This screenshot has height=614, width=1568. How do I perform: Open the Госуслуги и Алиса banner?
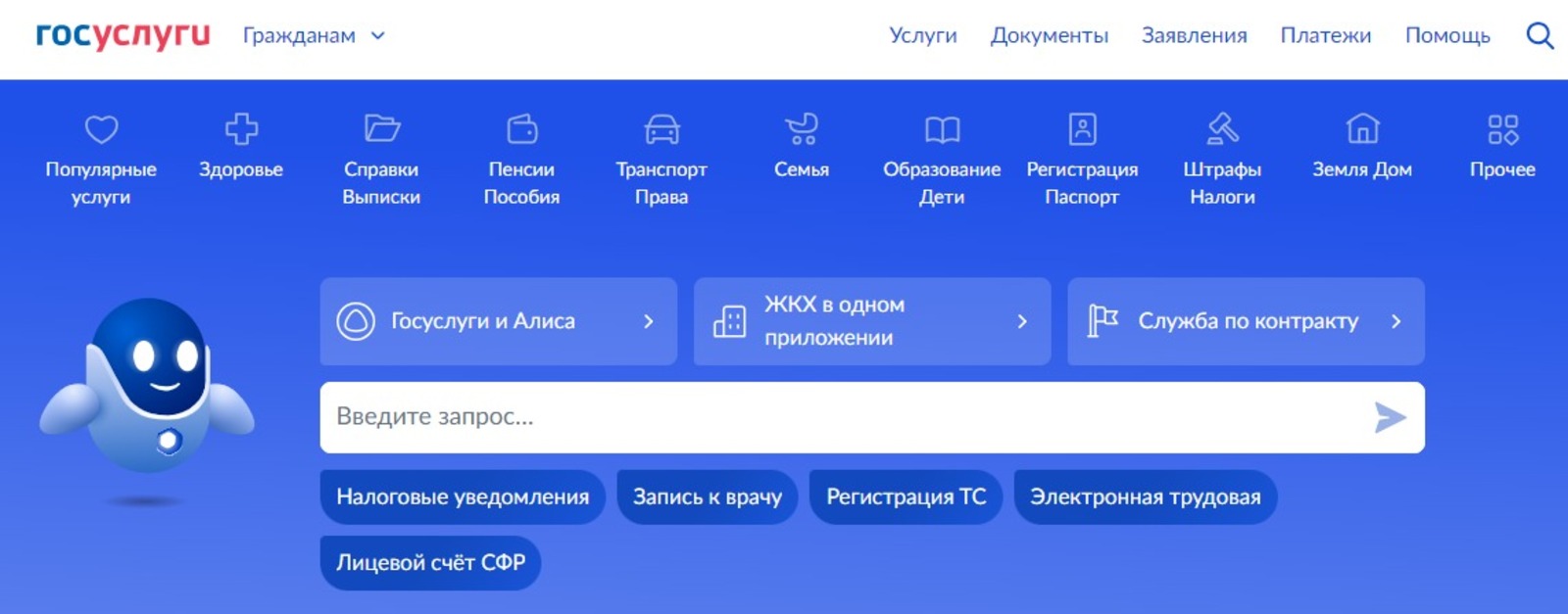(498, 321)
